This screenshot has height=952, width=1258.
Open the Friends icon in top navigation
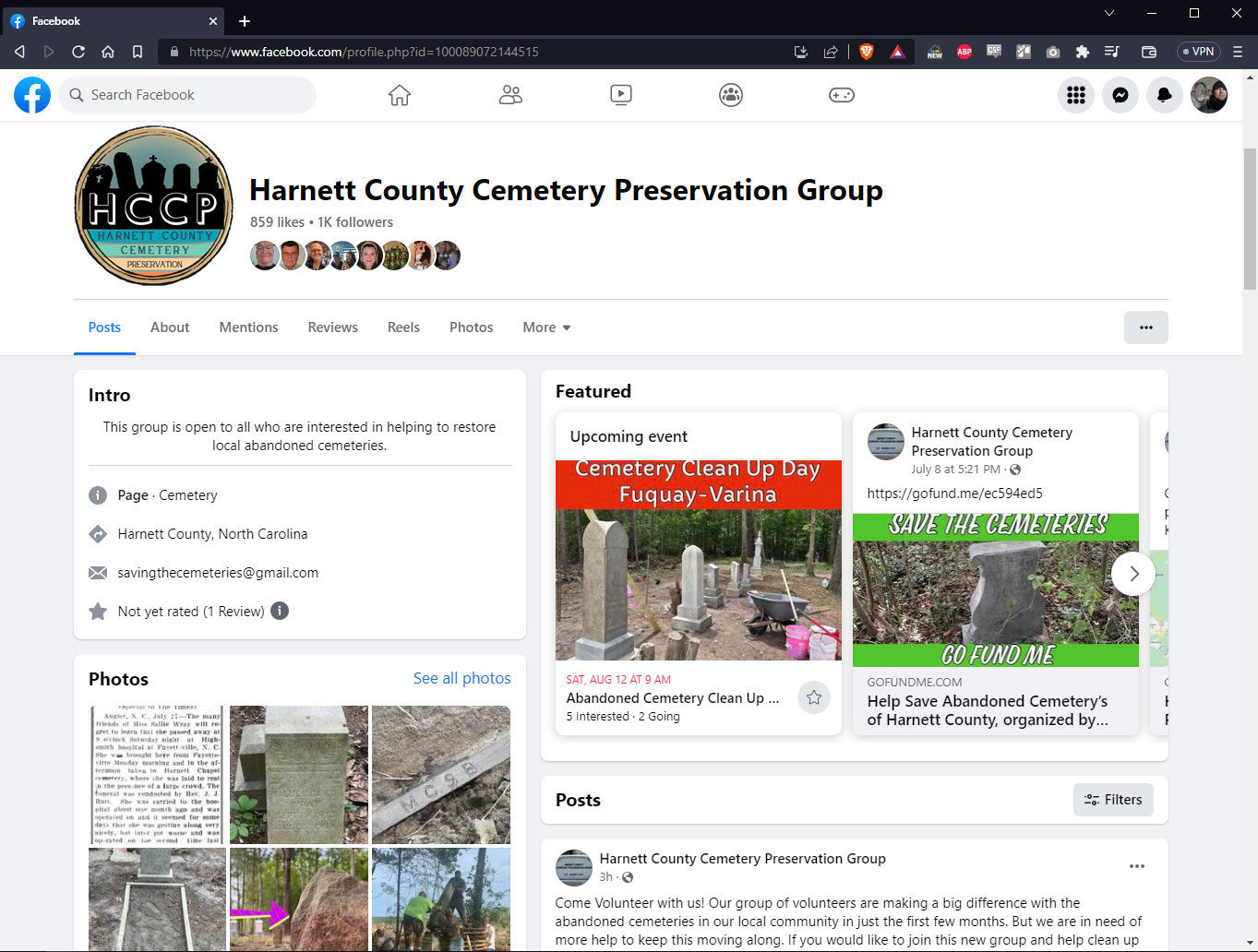(x=510, y=95)
